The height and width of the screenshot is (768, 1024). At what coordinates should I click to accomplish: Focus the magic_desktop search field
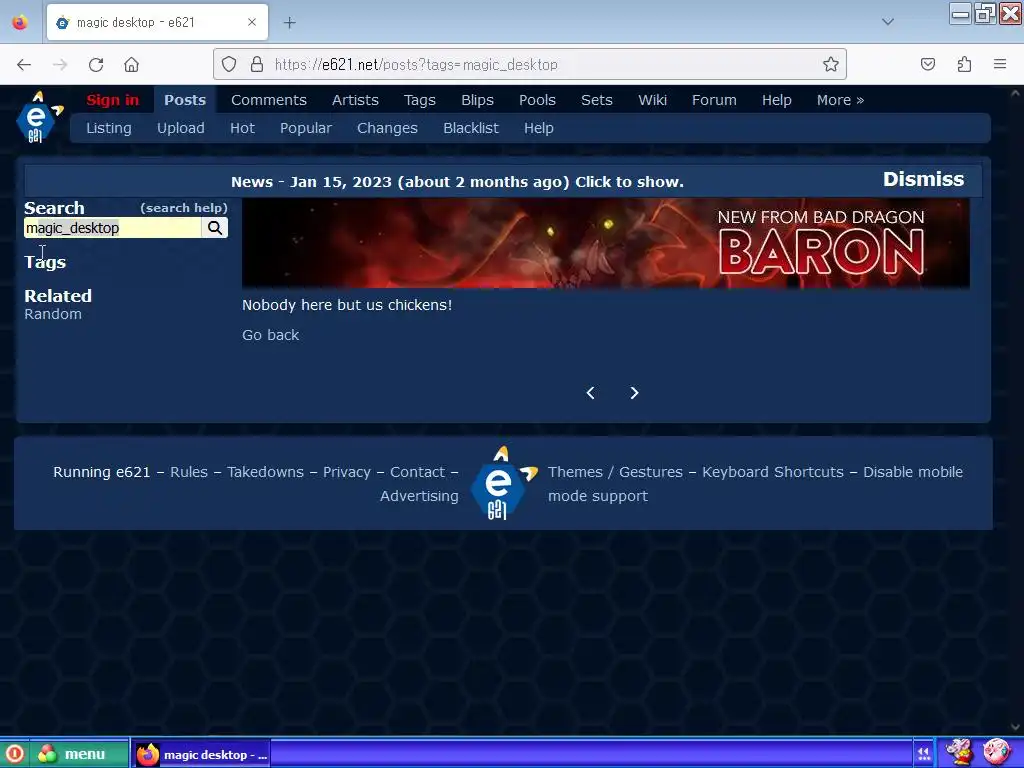tap(113, 228)
